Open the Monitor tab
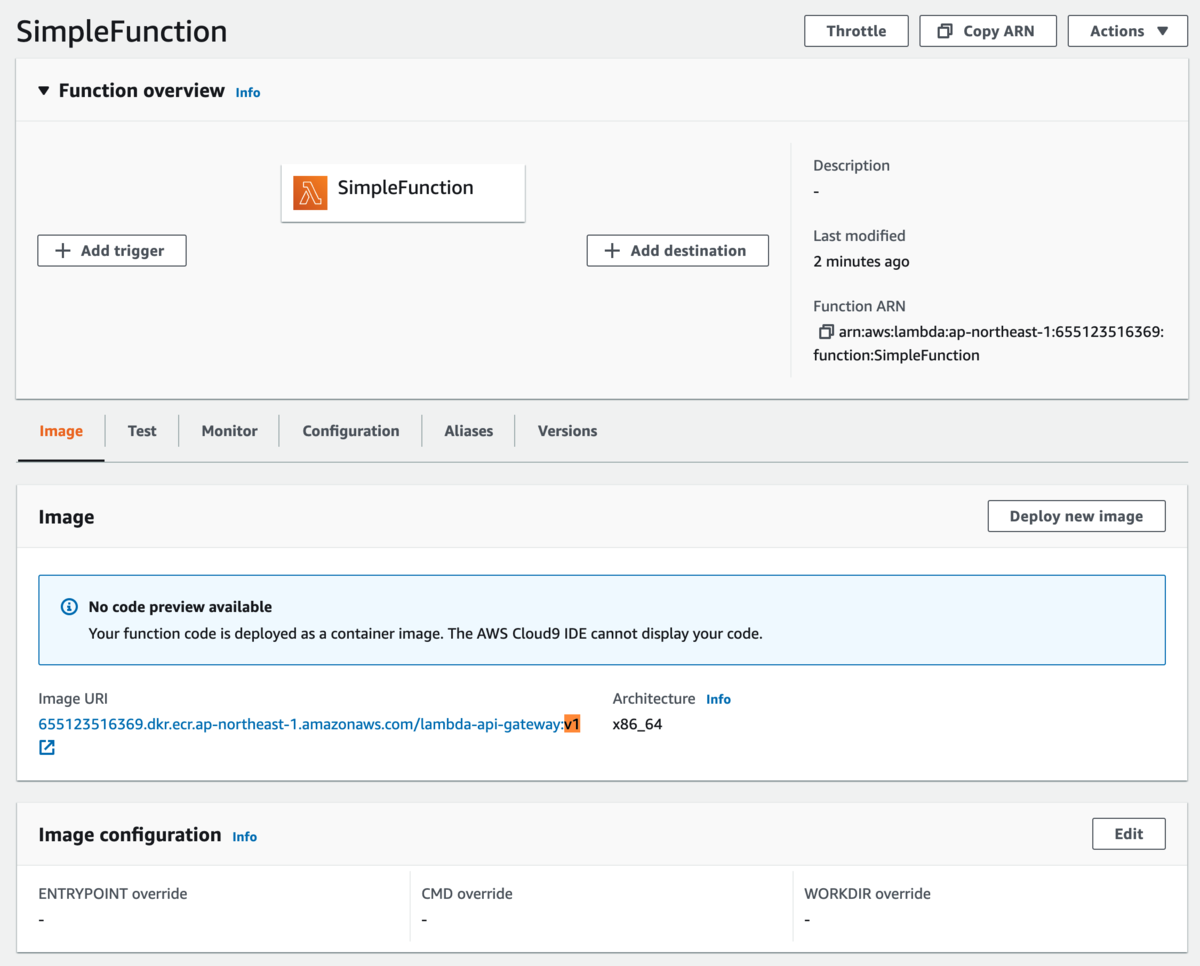 coord(229,431)
